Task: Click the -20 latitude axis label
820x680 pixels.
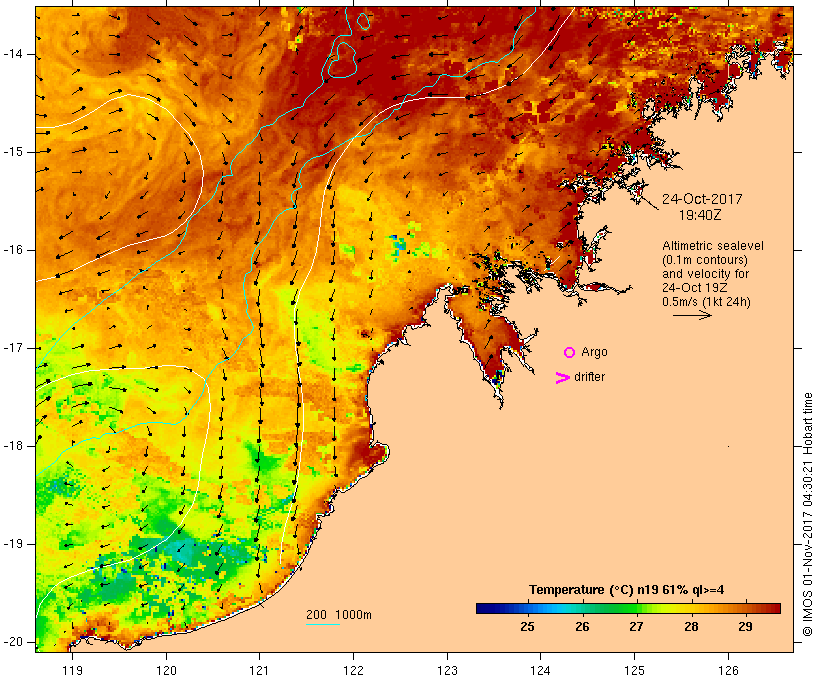Action: point(13,642)
